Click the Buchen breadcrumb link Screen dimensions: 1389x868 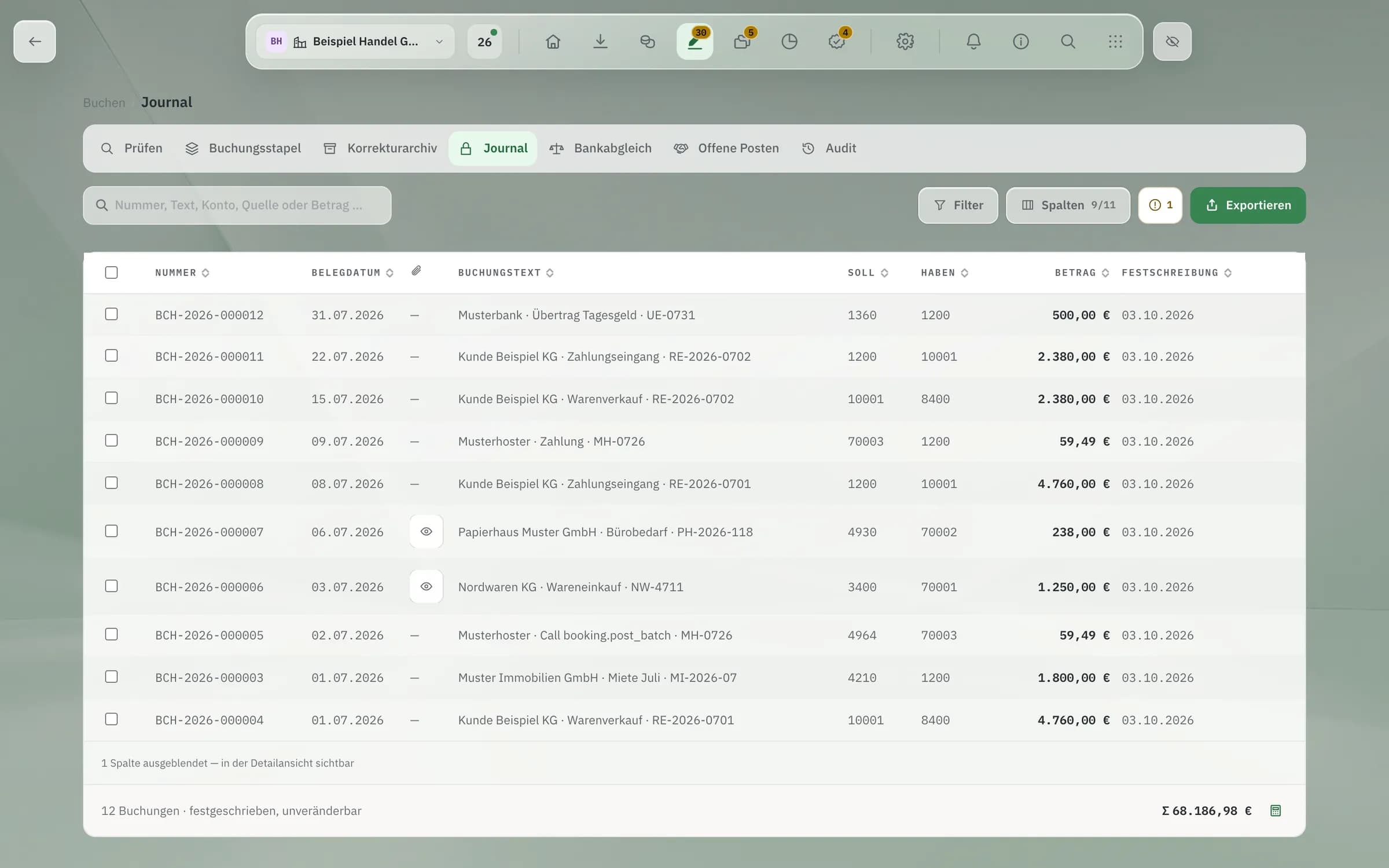(104, 102)
